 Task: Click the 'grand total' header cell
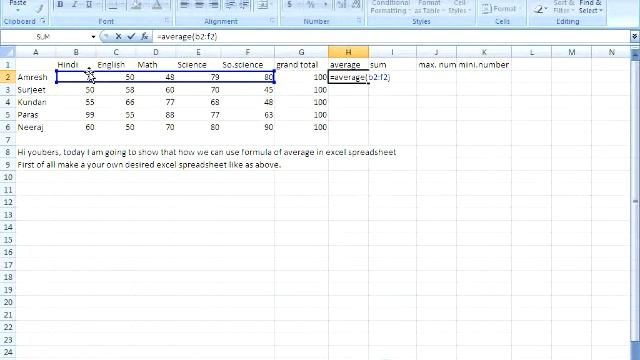pos(301,64)
